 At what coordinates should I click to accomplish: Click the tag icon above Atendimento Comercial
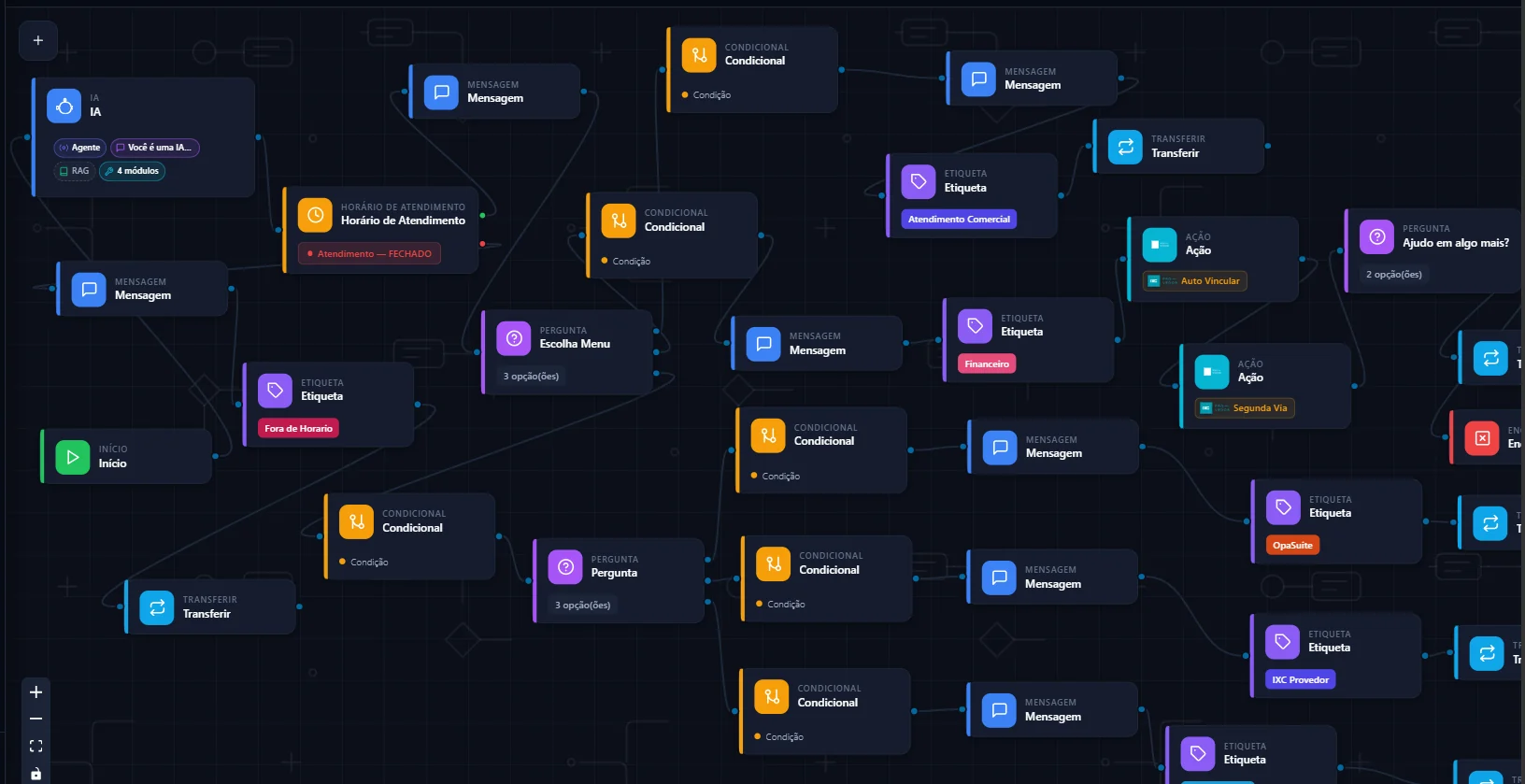point(919,181)
